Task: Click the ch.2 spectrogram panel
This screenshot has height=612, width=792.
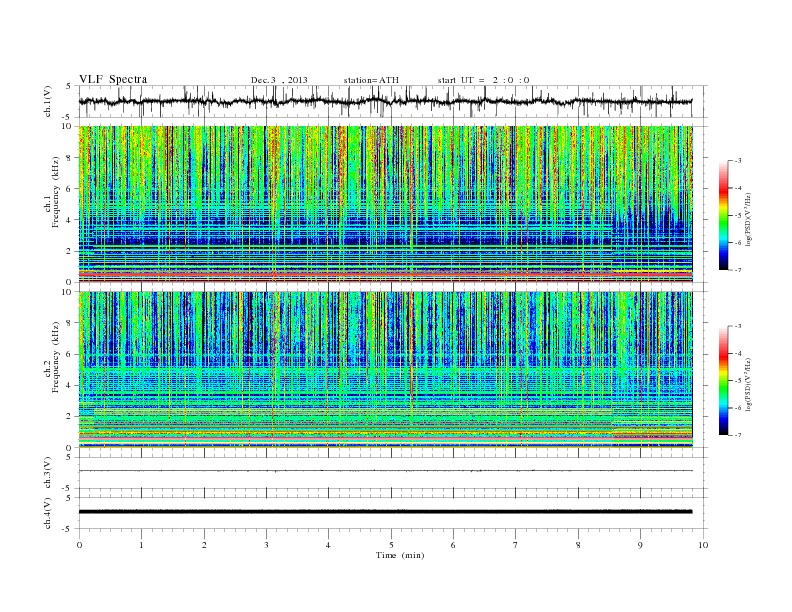Action: tap(386, 370)
